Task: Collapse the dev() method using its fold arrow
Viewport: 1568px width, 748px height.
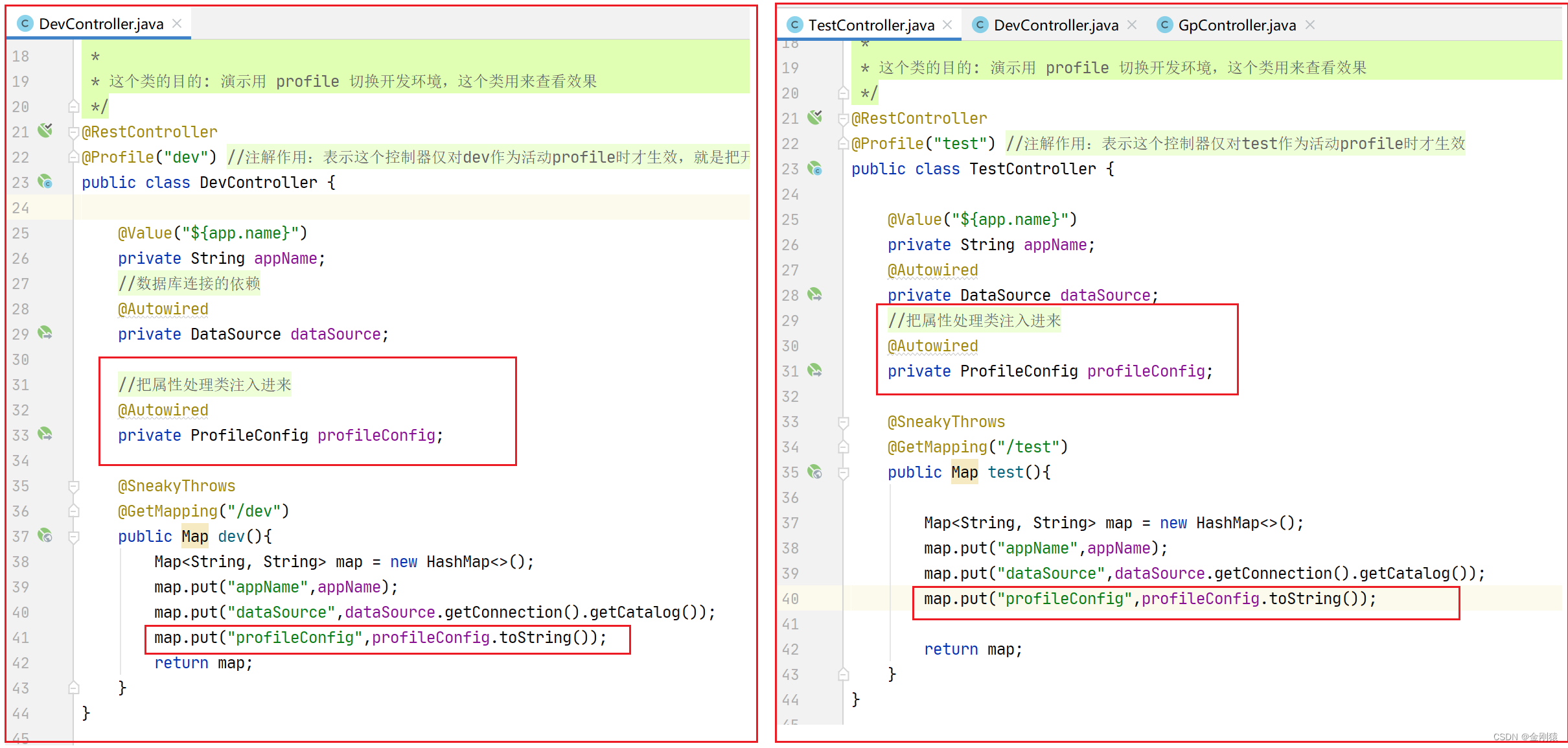Action: [x=73, y=536]
